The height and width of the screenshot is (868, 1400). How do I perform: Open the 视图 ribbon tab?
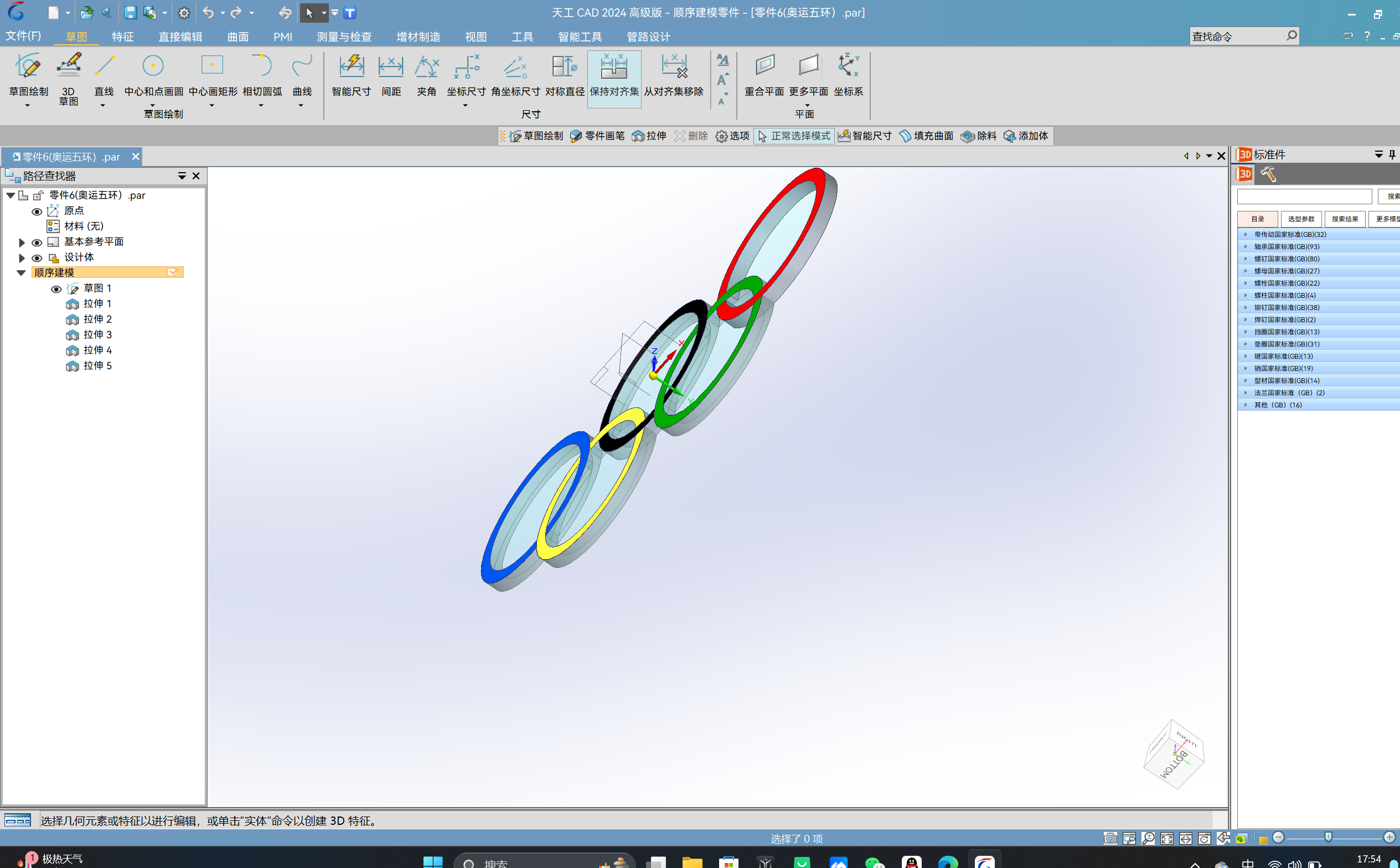[x=476, y=37]
